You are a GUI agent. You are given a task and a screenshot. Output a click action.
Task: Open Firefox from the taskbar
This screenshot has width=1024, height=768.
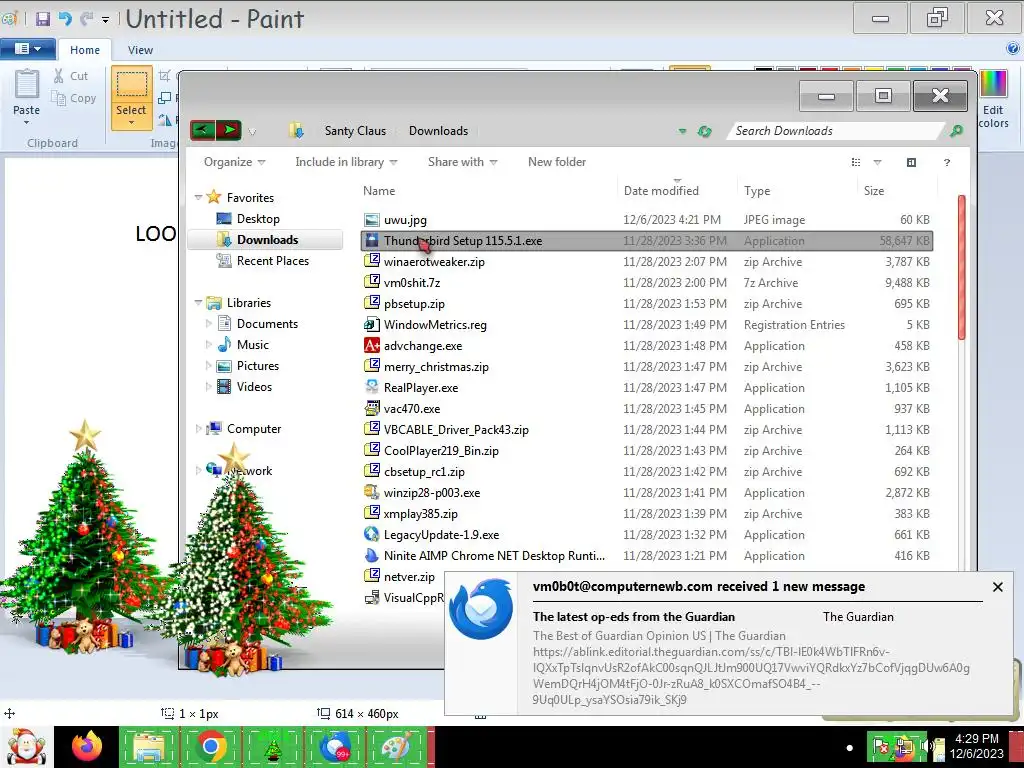click(x=87, y=747)
